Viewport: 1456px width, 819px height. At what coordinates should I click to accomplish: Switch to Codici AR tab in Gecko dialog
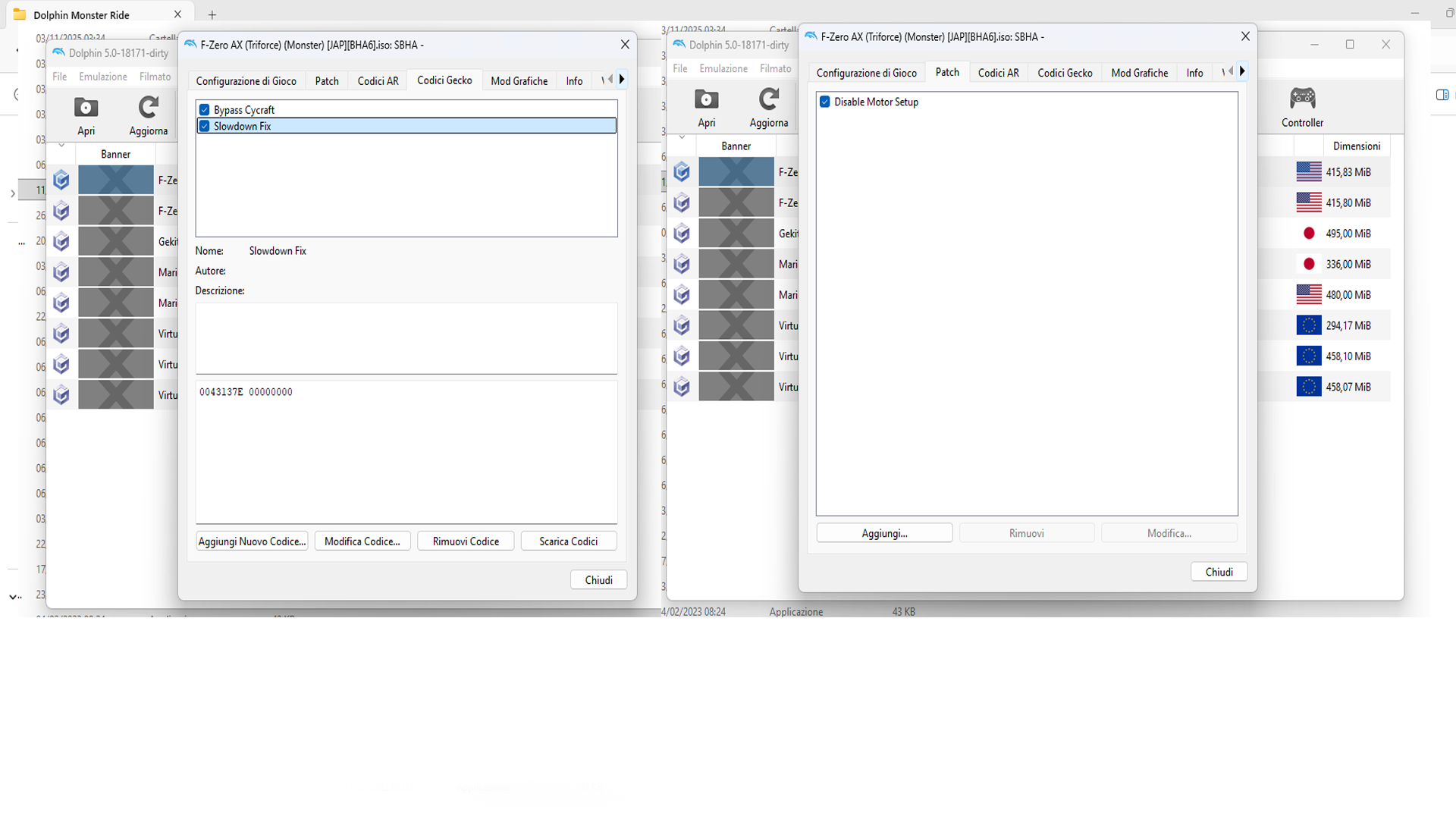pos(378,81)
